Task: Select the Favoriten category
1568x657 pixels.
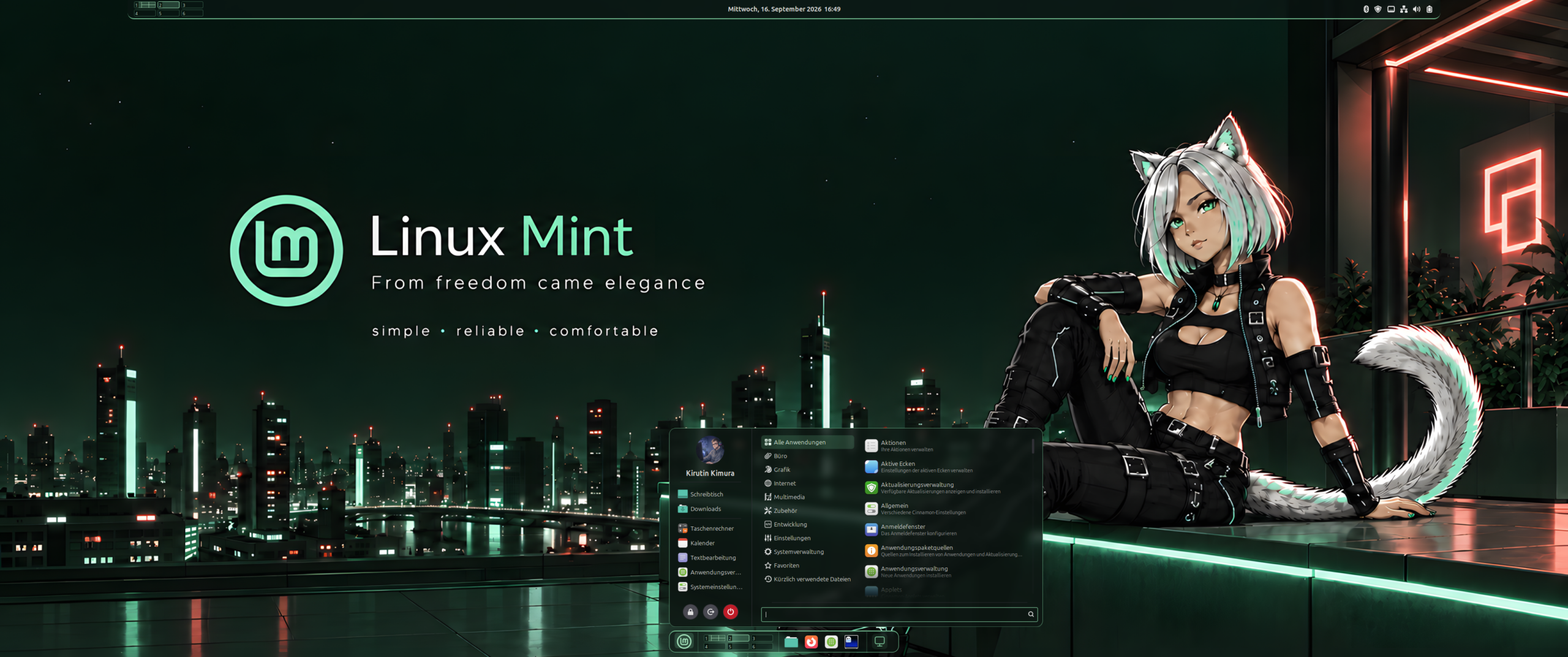Action: coord(807,565)
